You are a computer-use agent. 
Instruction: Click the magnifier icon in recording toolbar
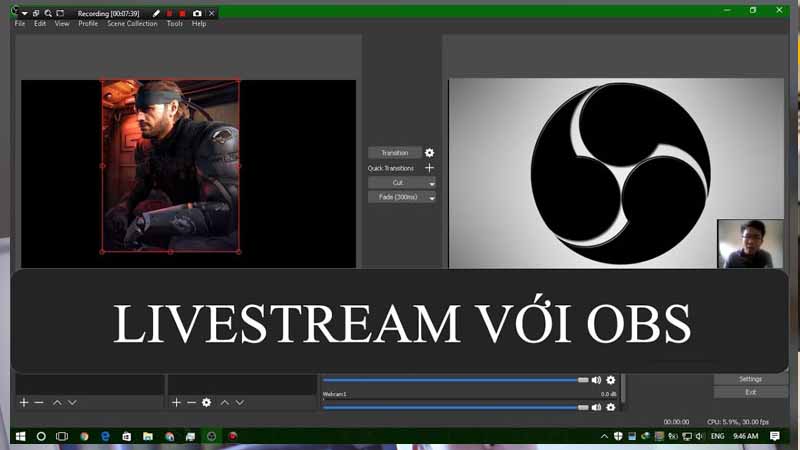[48, 13]
